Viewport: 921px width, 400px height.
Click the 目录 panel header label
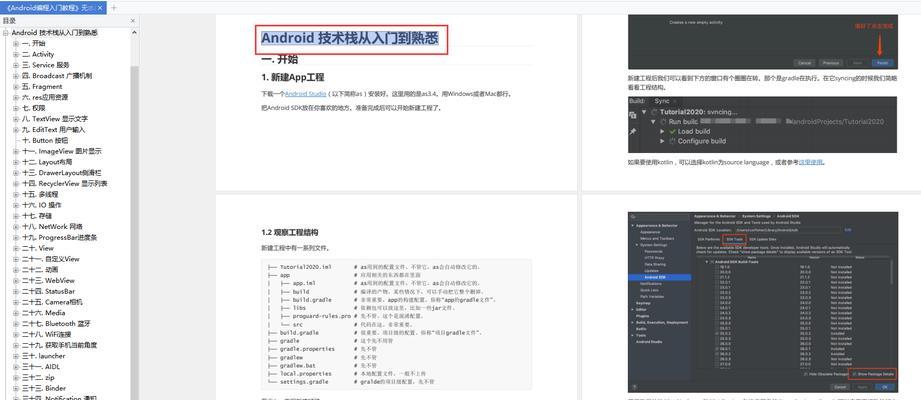pos(9,21)
